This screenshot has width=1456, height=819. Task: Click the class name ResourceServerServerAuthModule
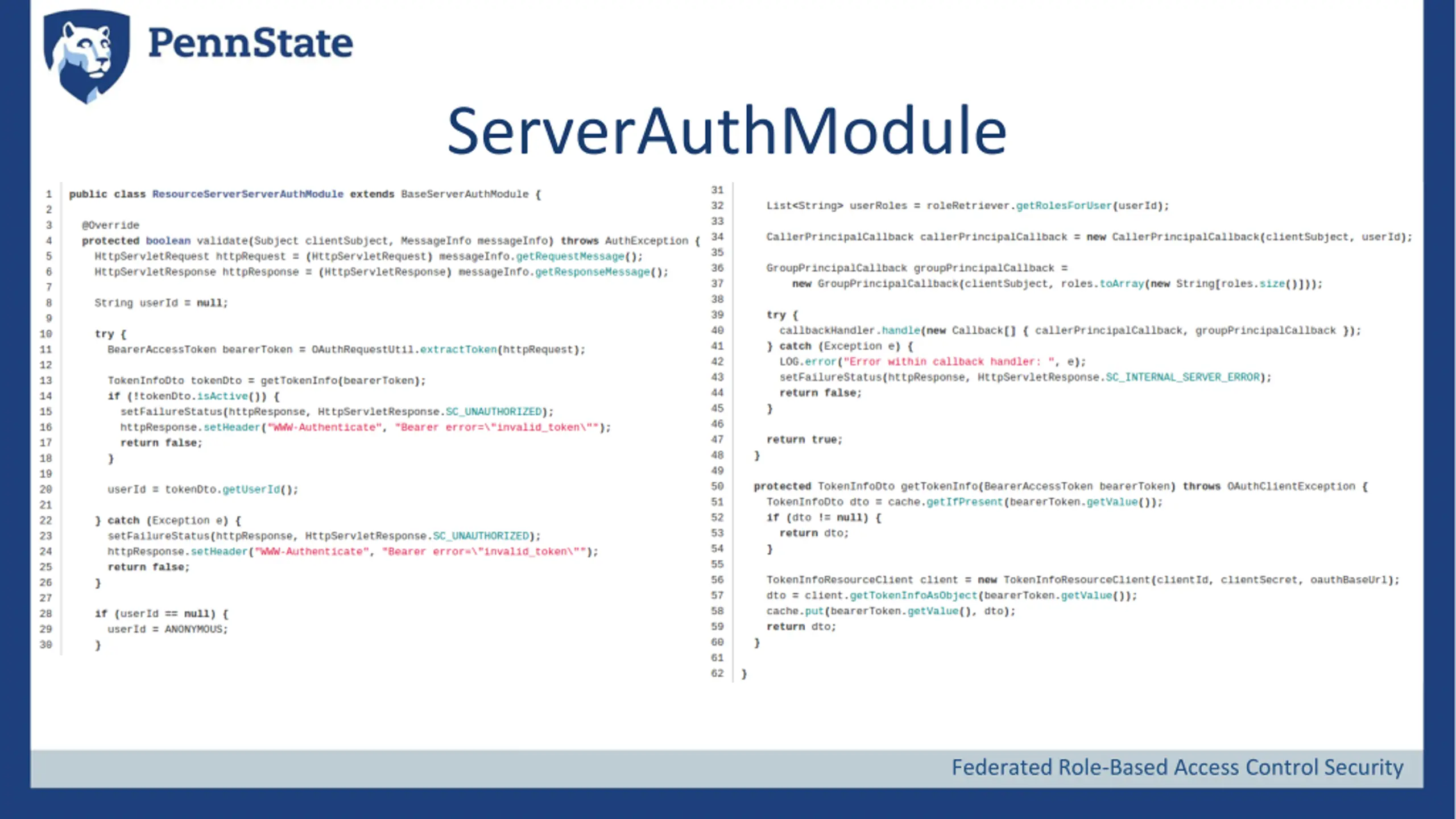pyautogui.click(x=248, y=194)
